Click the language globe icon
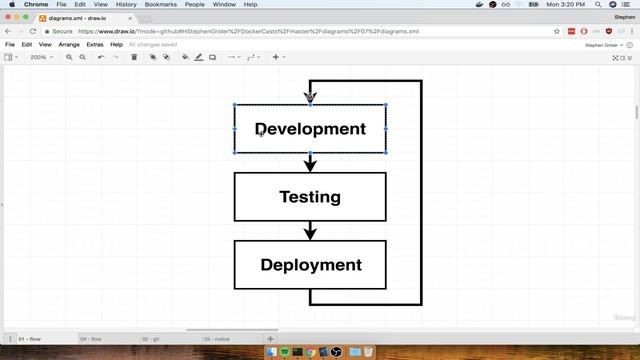The height and width of the screenshot is (360, 640). pos(630,45)
